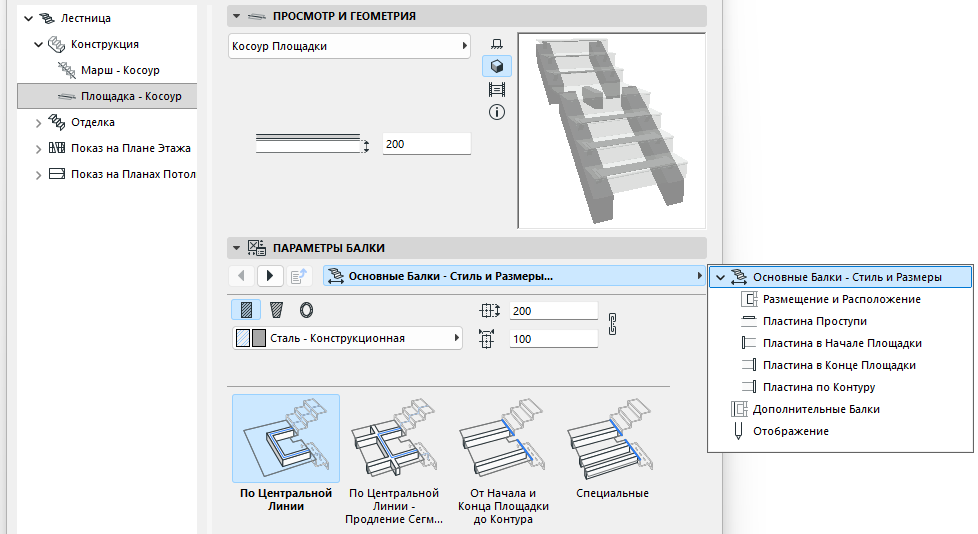This screenshot has width=978, height=534.
Task: Click the transfer parameters icon button
Action: (x=299, y=276)
